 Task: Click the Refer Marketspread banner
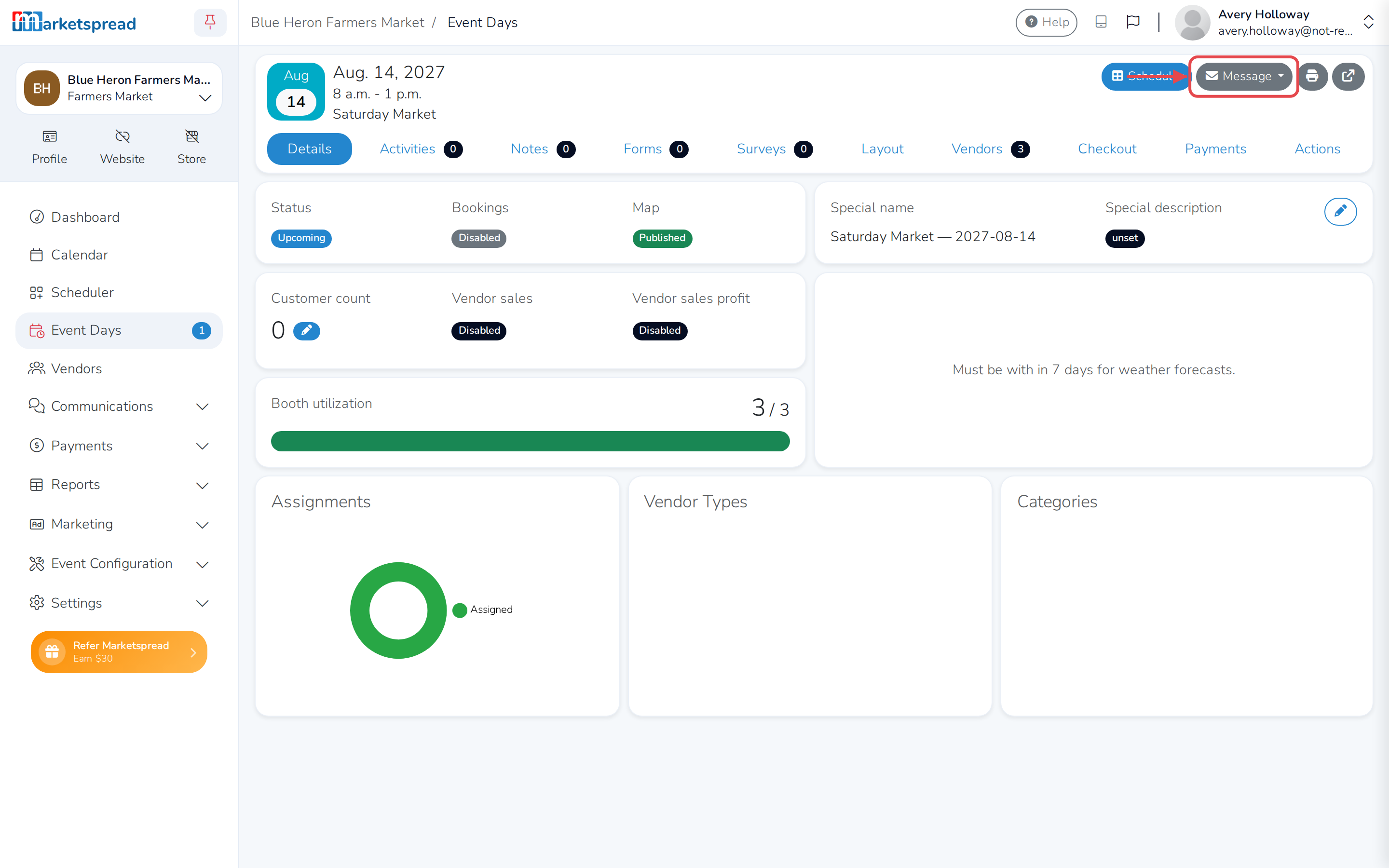point(119,651)
